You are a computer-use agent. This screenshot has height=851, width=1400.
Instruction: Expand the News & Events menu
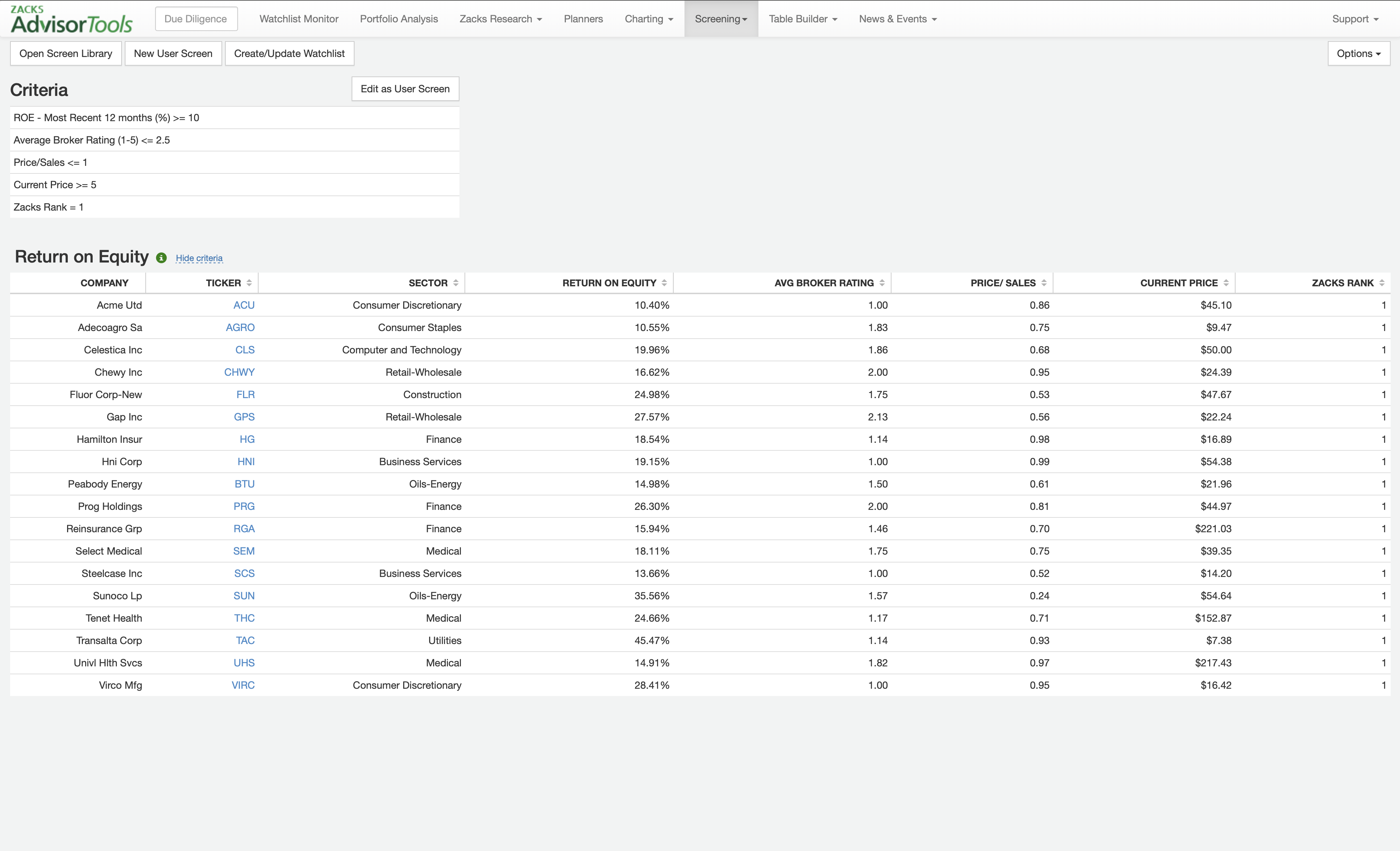pyautogui.click(x=897, y=18)
